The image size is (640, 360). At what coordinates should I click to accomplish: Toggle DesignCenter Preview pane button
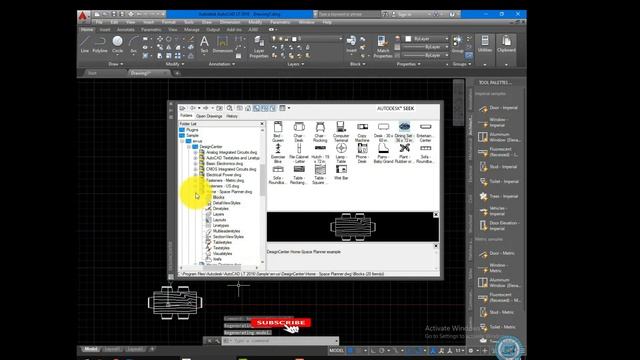pos(264,108)
